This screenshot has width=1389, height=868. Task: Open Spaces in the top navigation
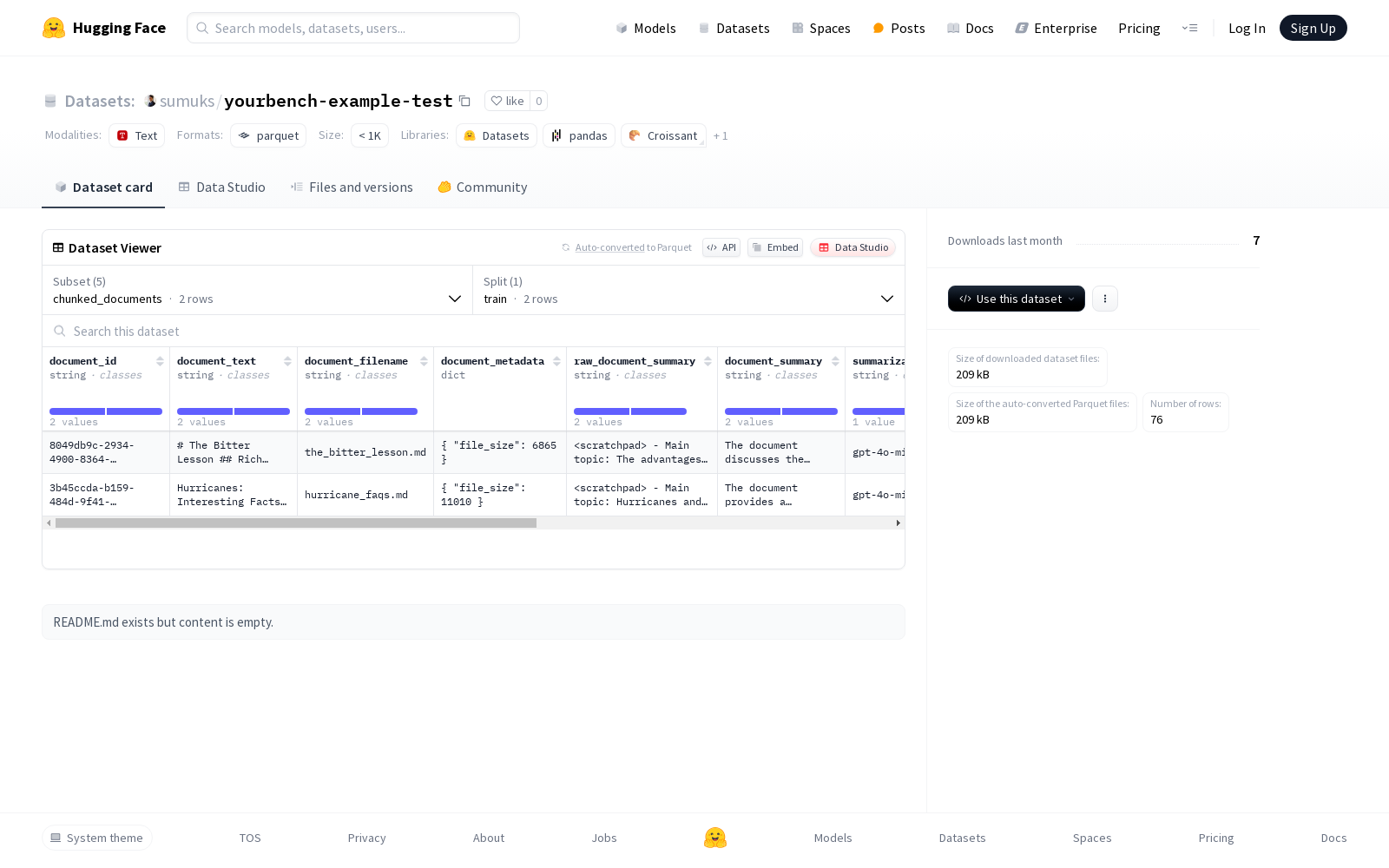tap(821, 28)
